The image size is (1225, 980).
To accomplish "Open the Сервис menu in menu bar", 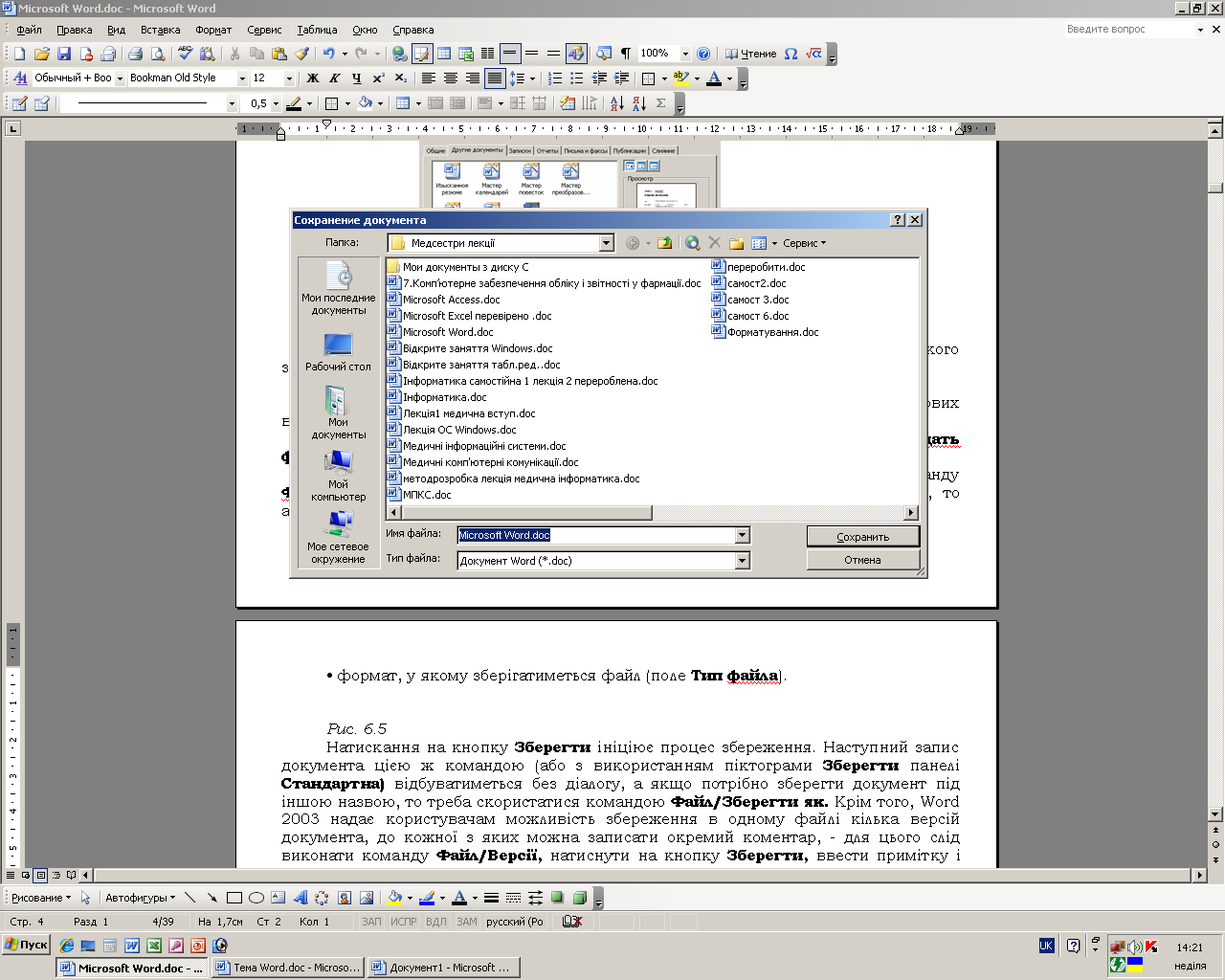I will [x=264, y=30].
